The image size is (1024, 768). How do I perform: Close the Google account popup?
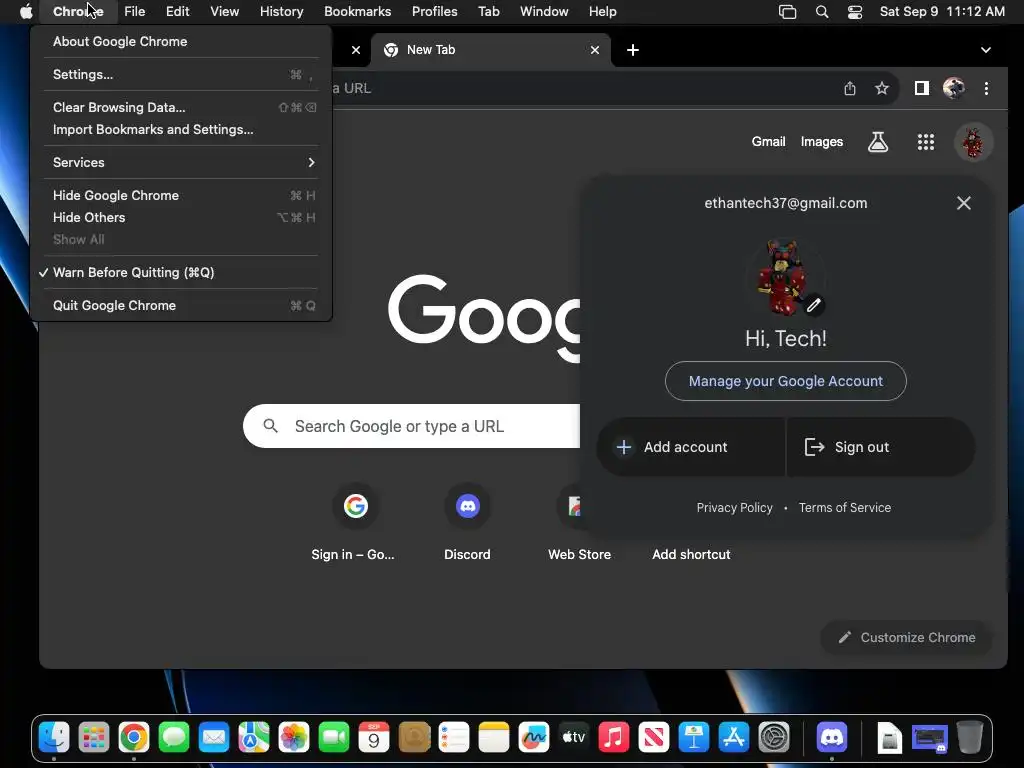coord(963,203)
